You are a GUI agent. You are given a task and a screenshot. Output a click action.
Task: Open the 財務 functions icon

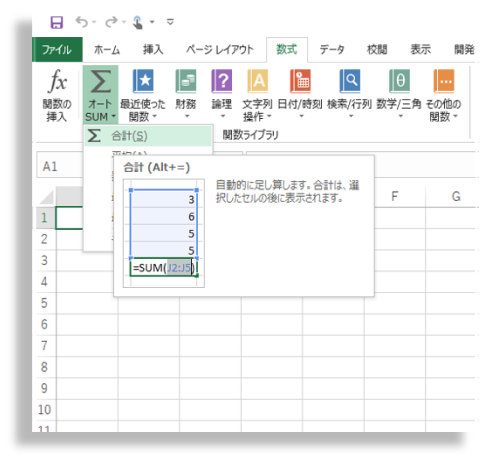(186, 81)
